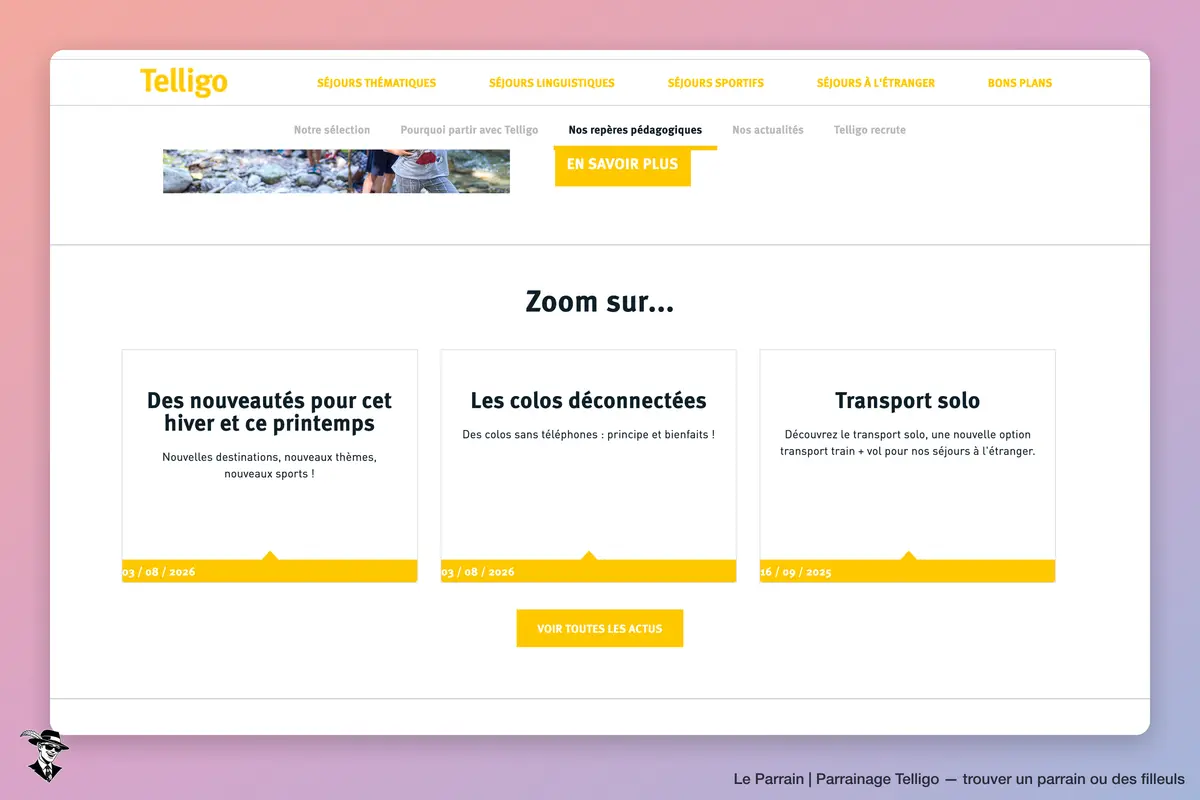The image size is (1200, 800).
Task: Select the Nos repères pédagogiques tab
Action: pos(635,130)
